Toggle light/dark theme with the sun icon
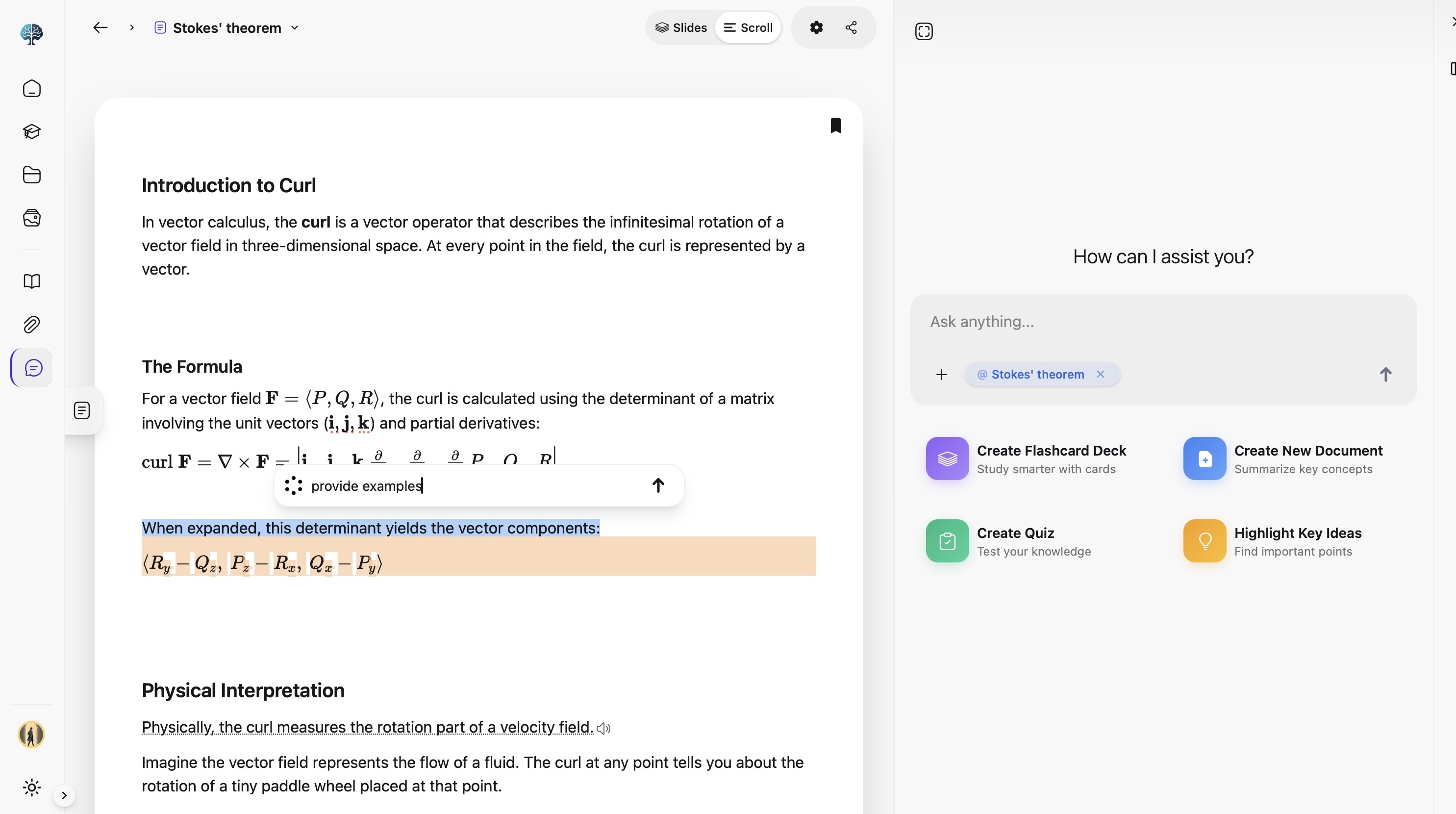 click(32, 788)
